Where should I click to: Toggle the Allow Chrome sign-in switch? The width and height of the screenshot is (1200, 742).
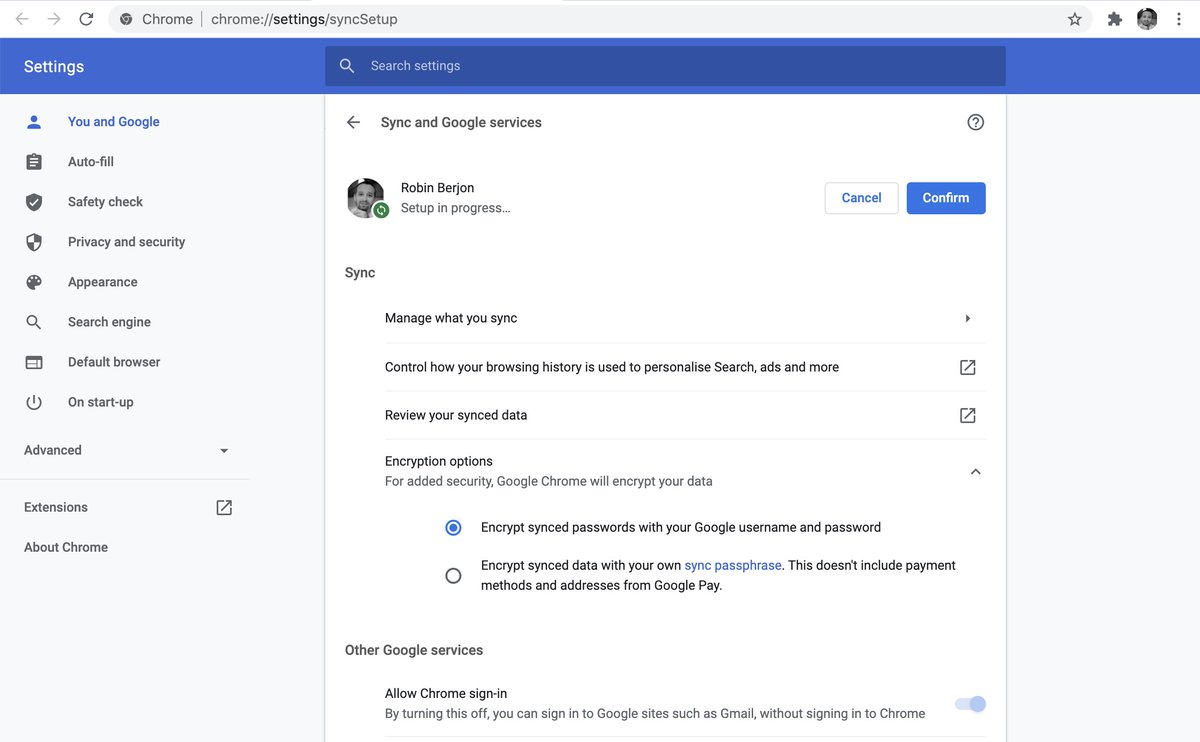coord(971,704)
